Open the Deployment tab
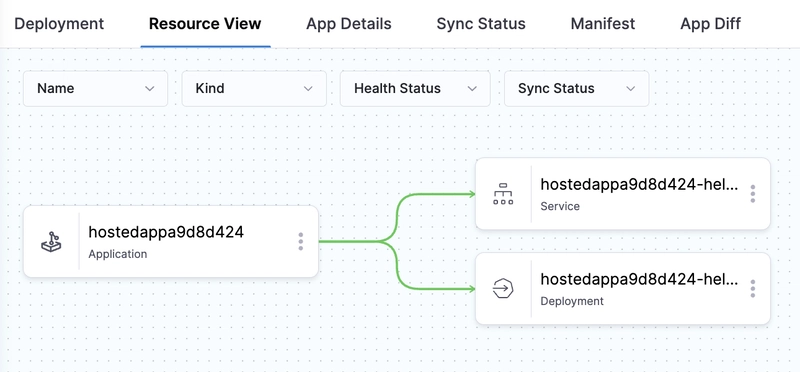The image size is (800, 372). click(x=59, y=23)
